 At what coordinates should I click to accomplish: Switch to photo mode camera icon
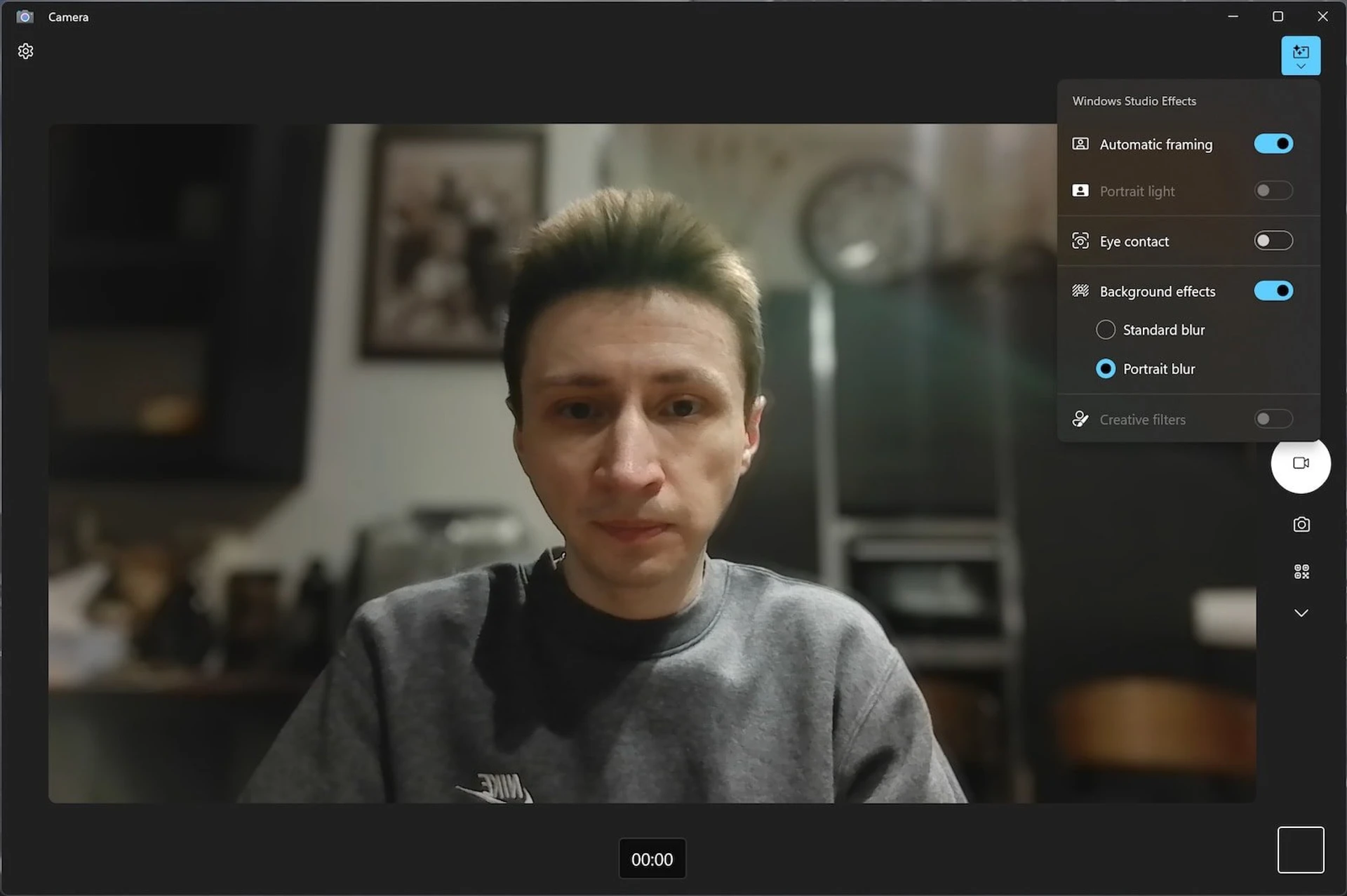click(1301, 525)
